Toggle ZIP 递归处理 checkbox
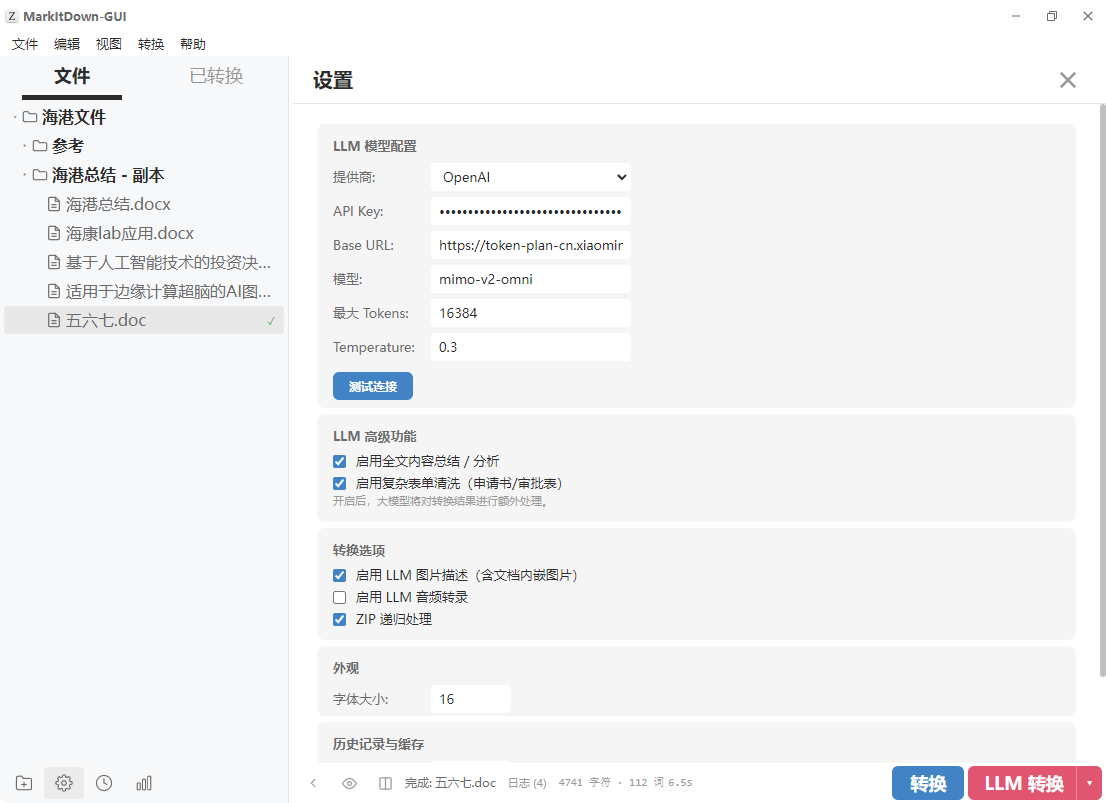 click(339, 620)
